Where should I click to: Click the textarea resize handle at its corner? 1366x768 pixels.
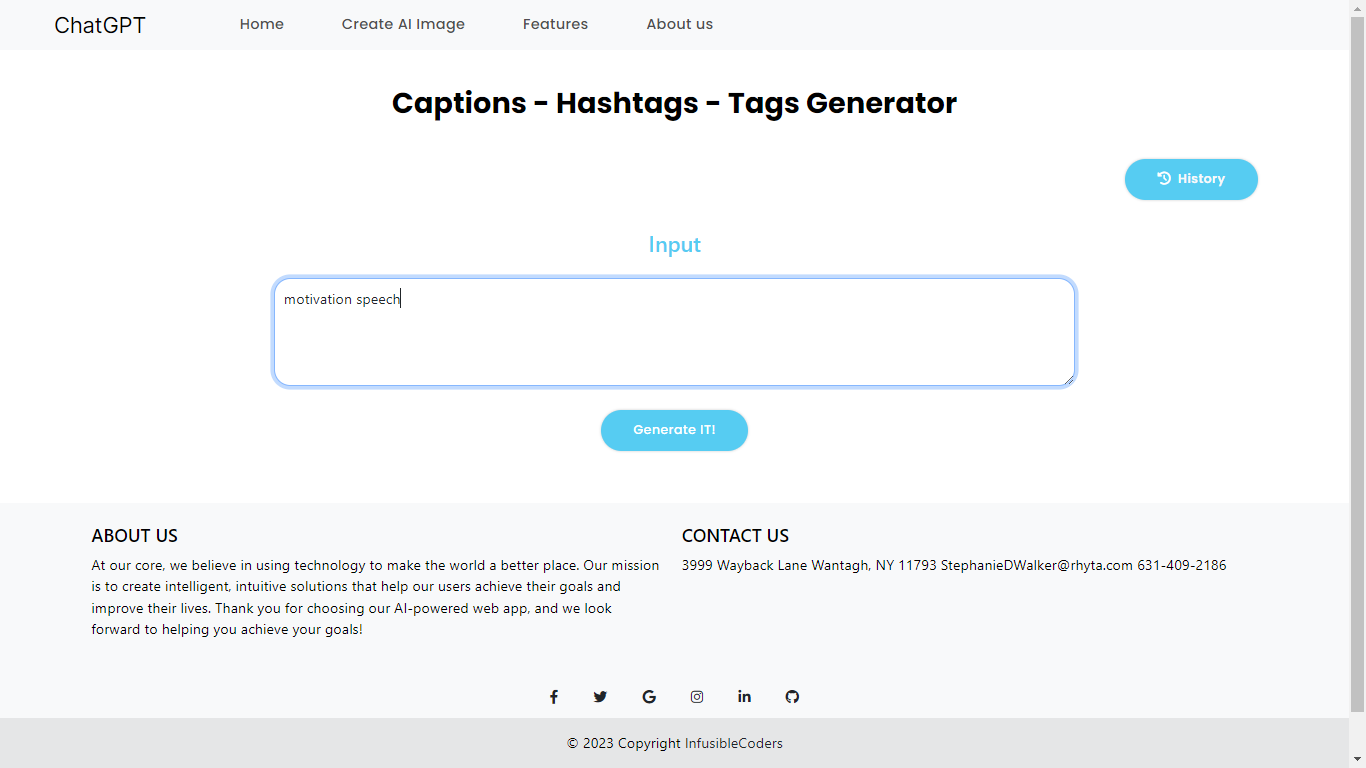1070,380
